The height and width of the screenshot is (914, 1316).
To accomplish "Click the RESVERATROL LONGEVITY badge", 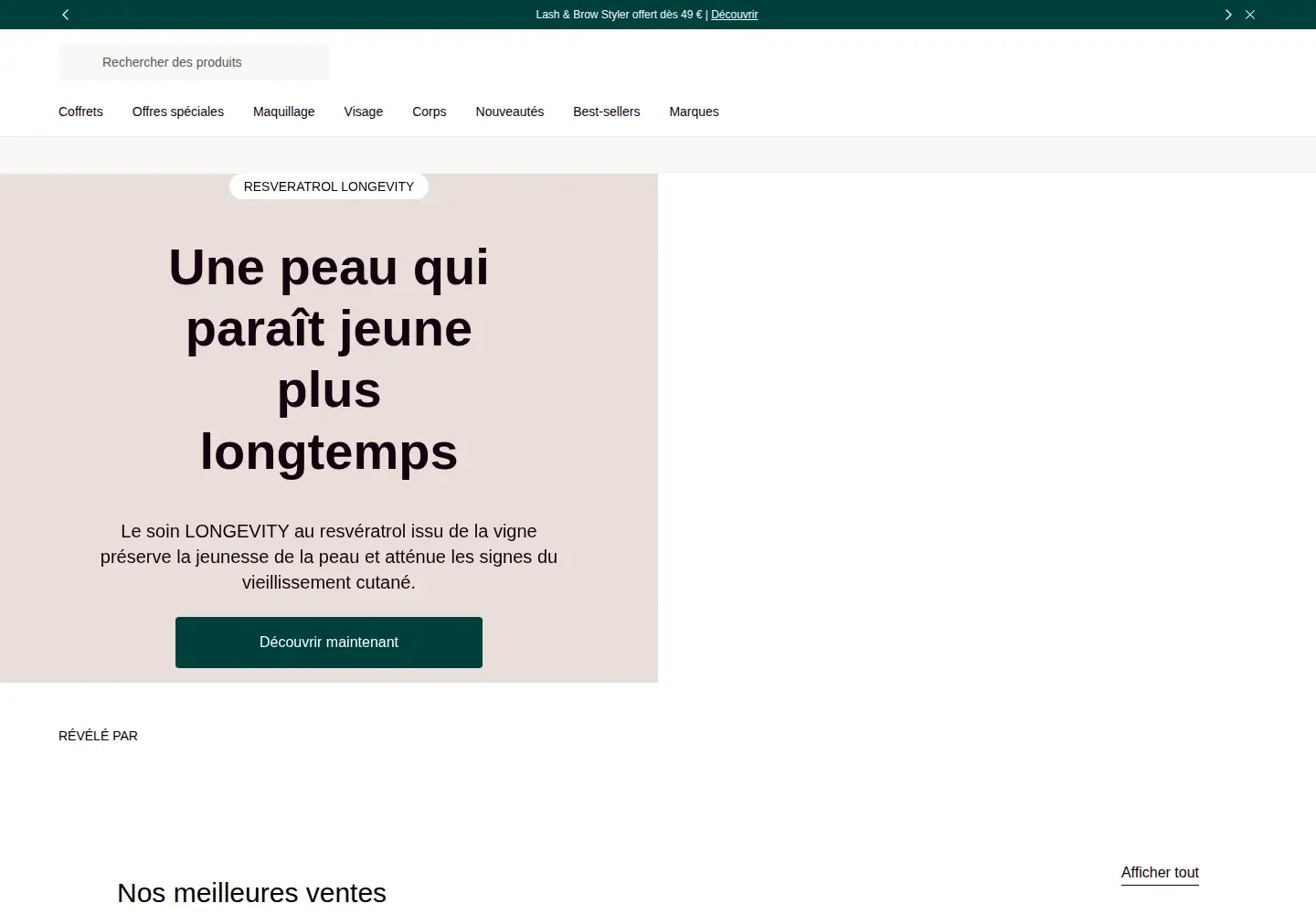I will point(329,186).
